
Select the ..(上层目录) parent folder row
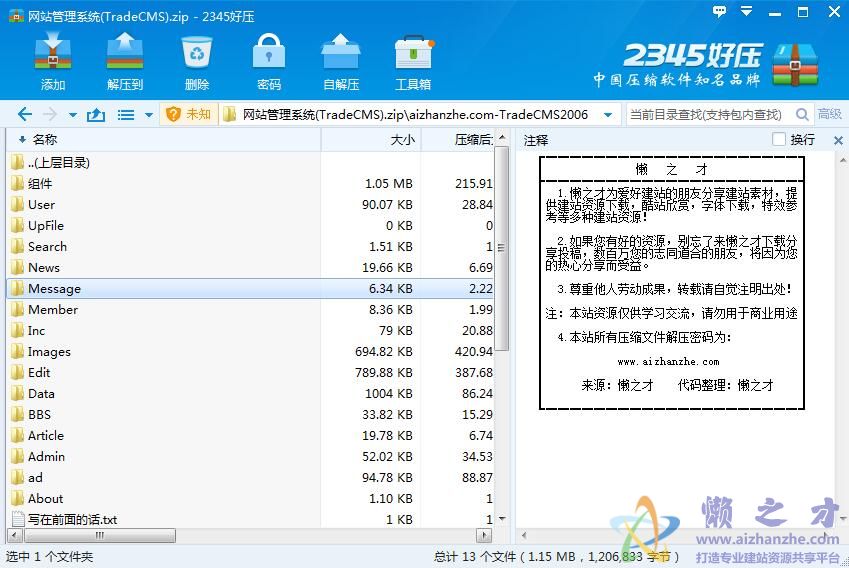[250, 162]
